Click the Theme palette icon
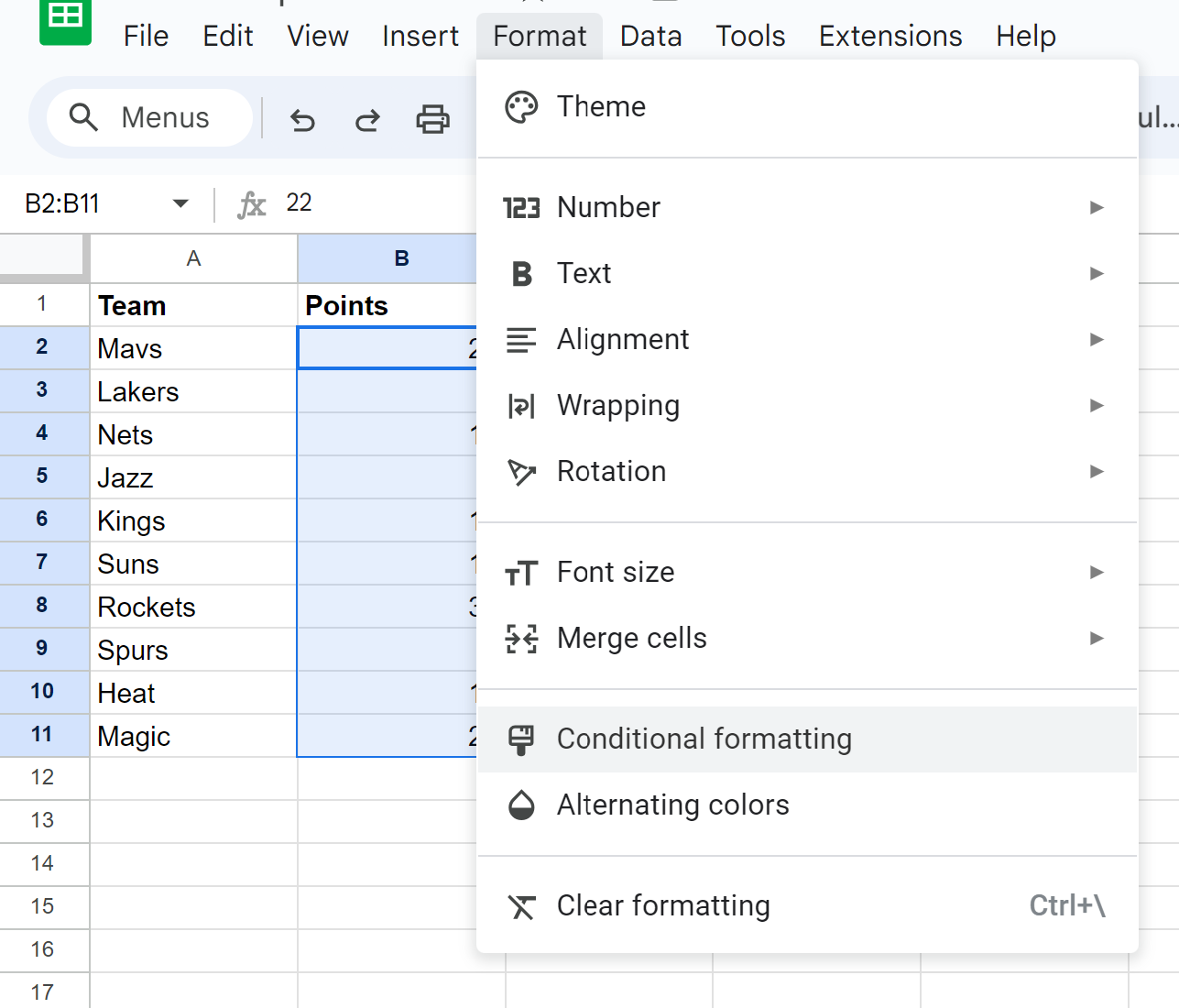 [x=521, y=107]
